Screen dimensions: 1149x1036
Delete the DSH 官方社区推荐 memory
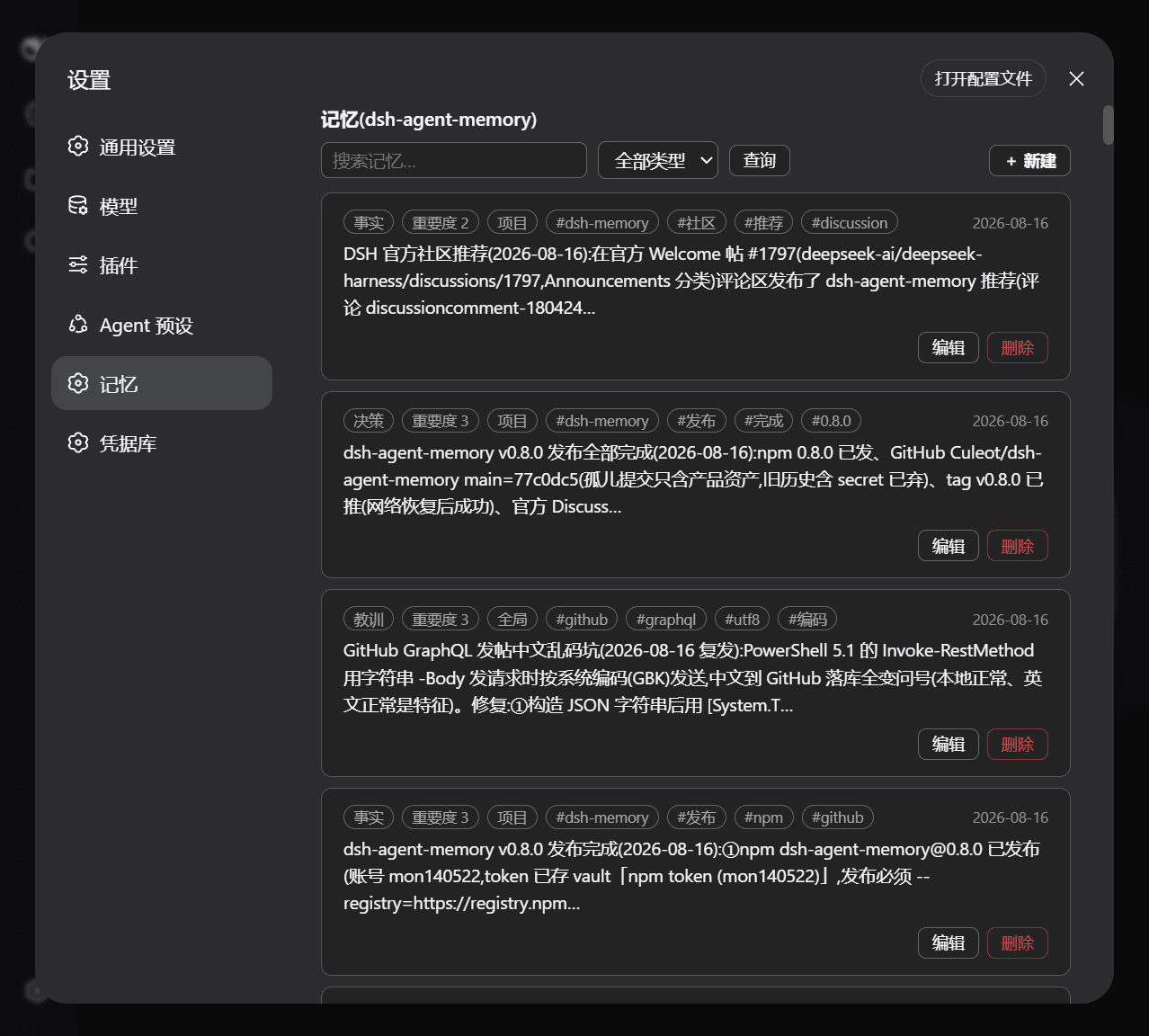coord(1018,348)
